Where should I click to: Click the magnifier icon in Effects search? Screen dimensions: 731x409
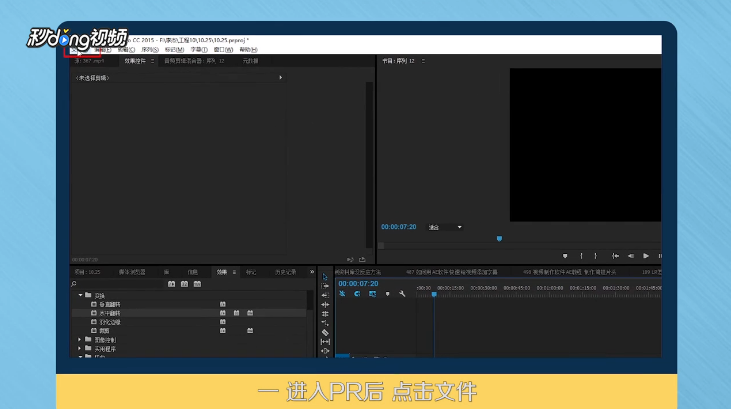[x=74, y=284]
